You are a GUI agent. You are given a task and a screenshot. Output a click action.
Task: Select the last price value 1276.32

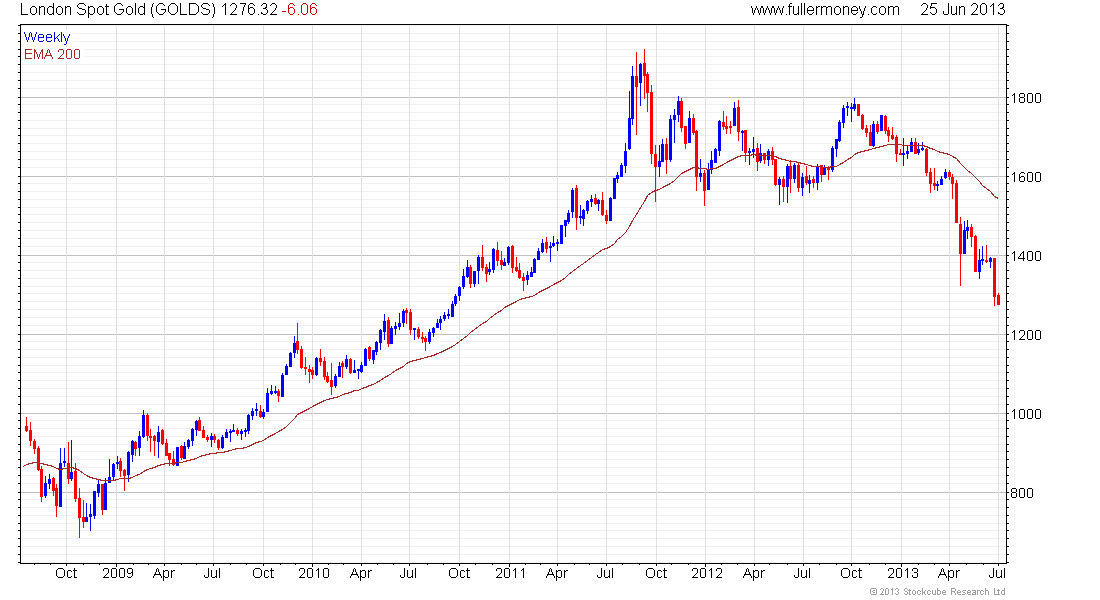click(x=249, y=10)
